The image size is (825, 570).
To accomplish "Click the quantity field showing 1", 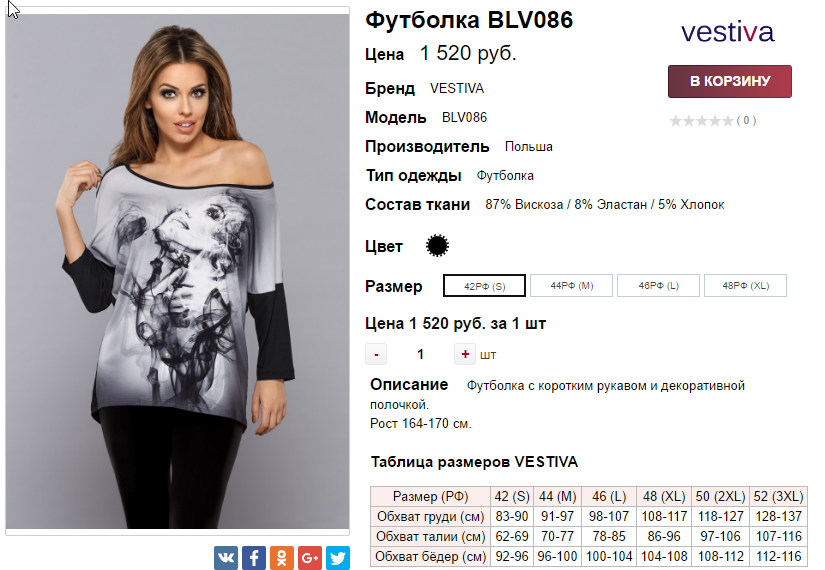I will tap(420, 354).
